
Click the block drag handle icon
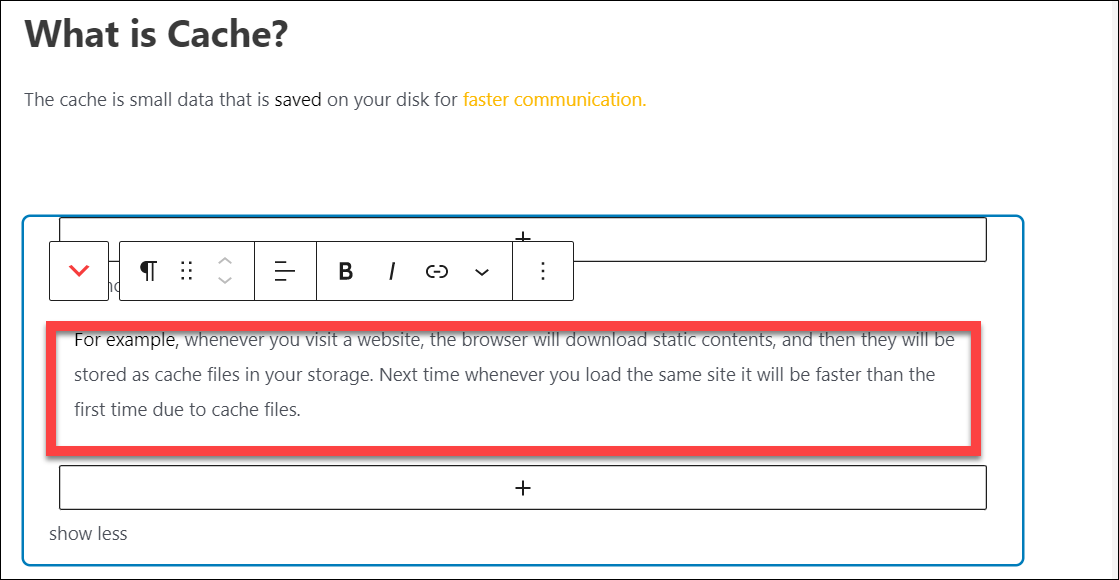(x=186, y=271)
